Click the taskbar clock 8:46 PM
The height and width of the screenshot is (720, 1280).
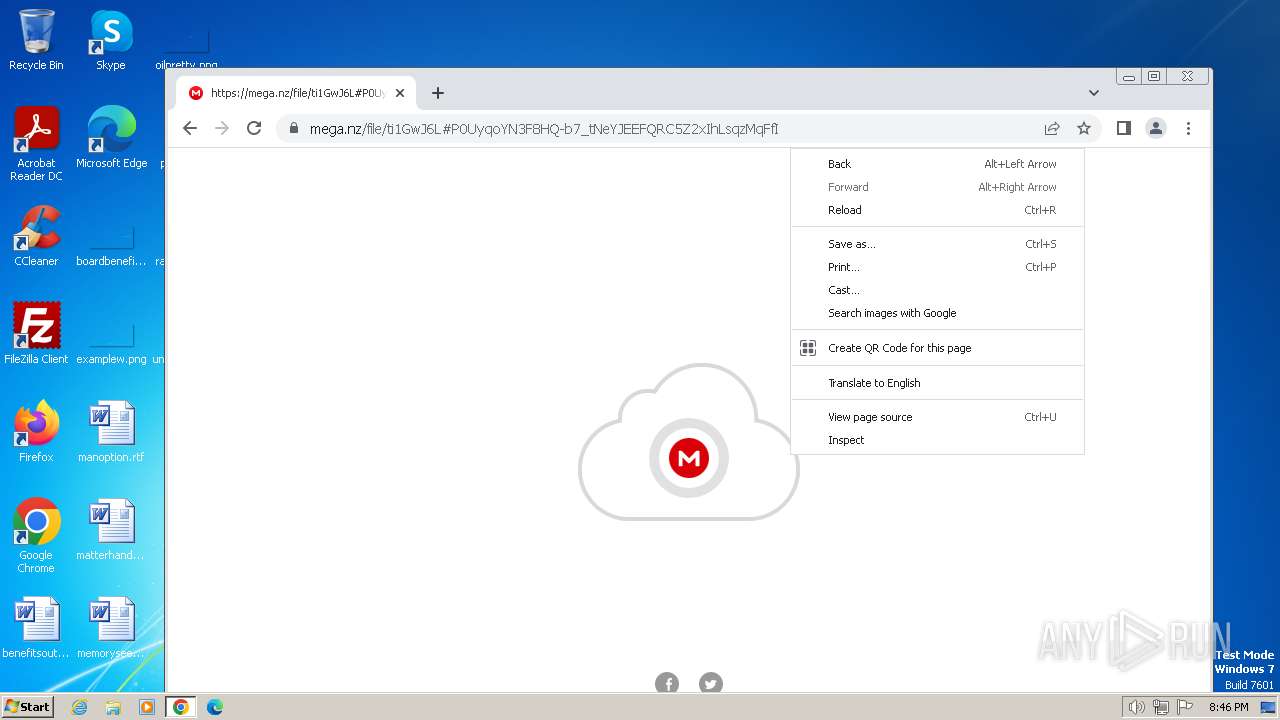(x=1228, y=707)
